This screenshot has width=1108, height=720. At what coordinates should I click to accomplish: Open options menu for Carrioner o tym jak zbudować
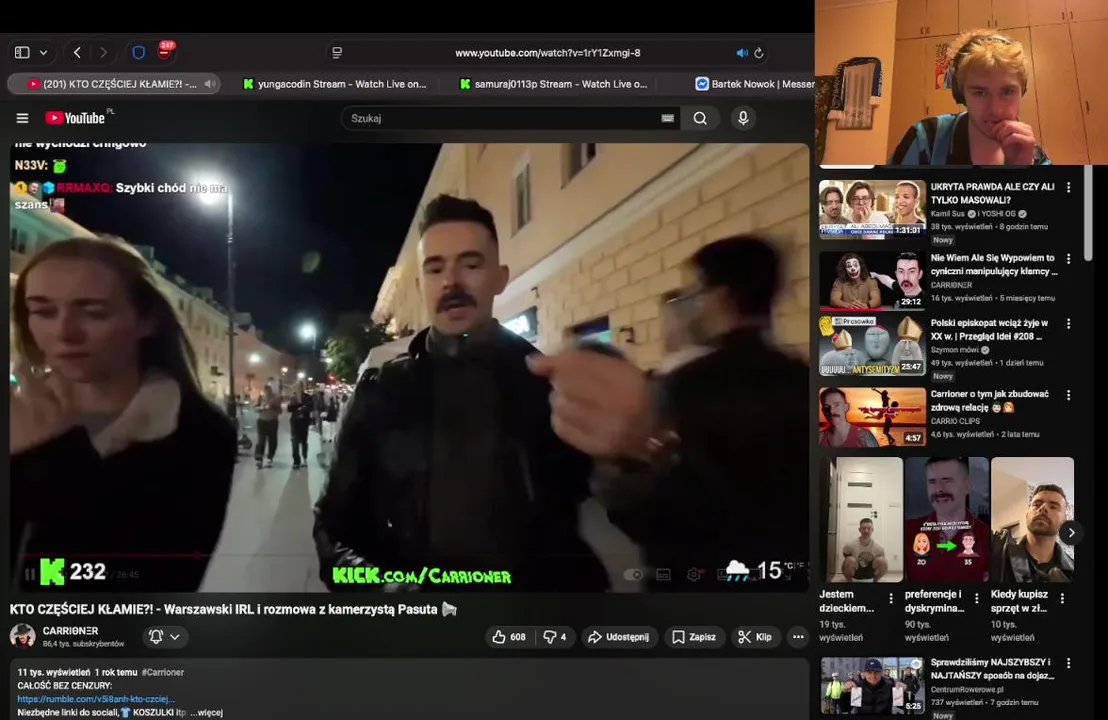pyautogui.click(x=1068, y=395)
